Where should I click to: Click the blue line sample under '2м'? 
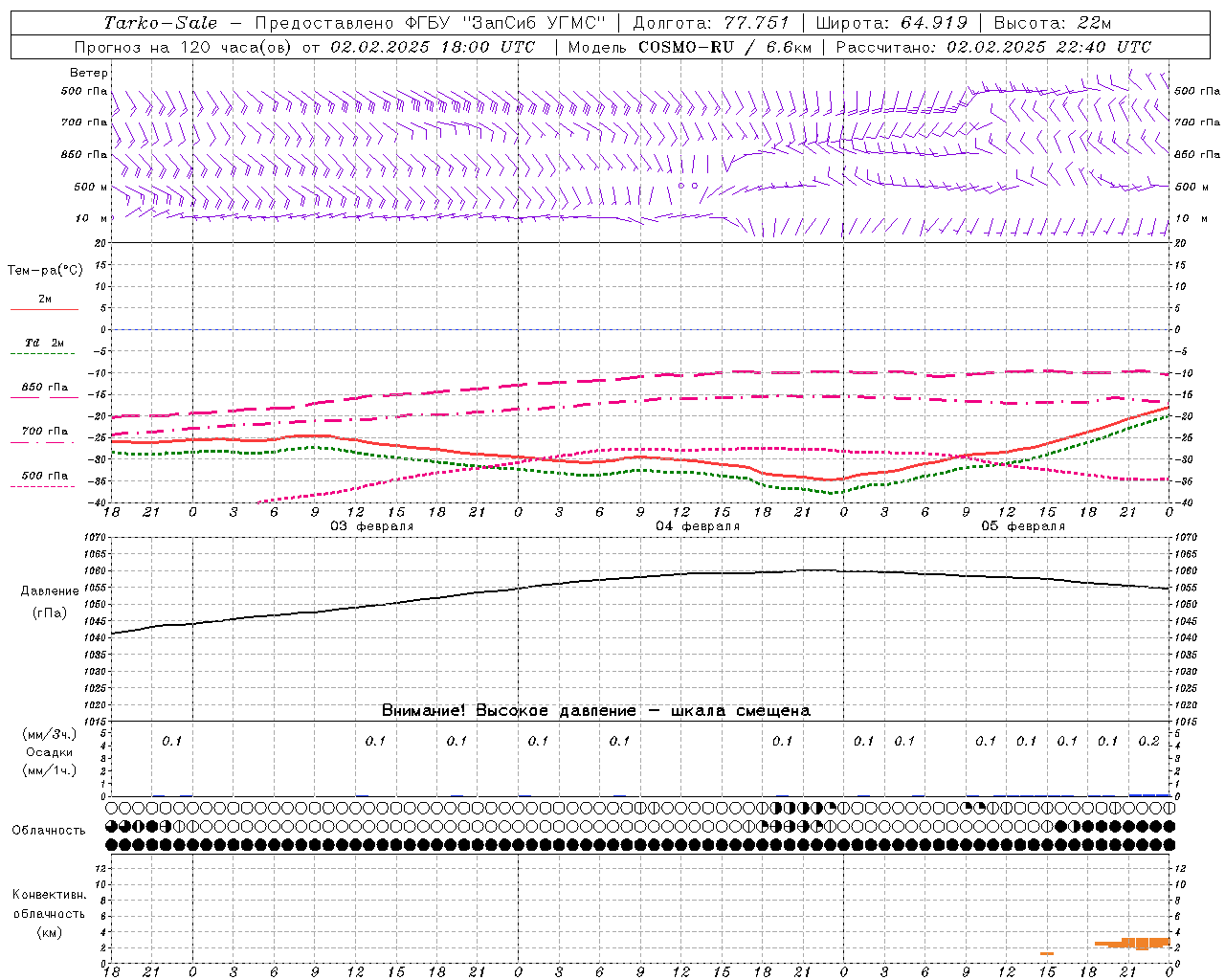click(44, 310)
